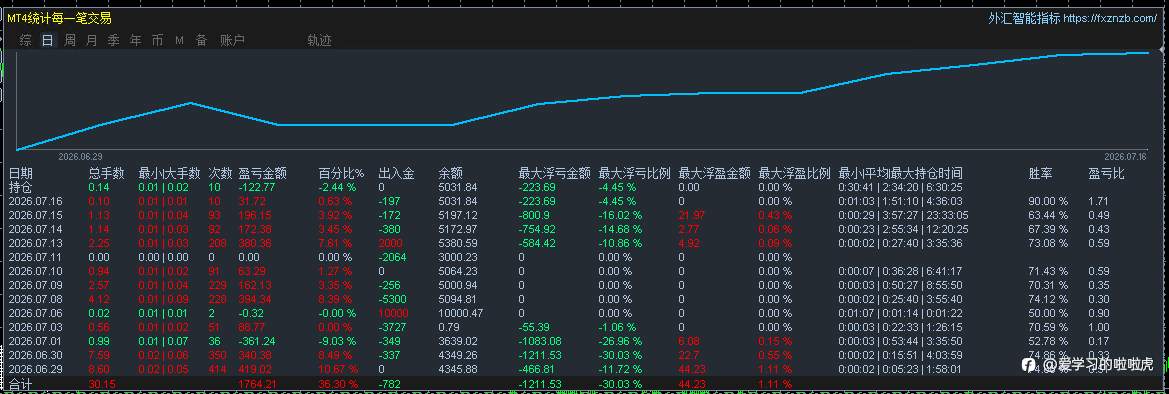Click the 盈亏比 column header

(x=1107, y=174)
